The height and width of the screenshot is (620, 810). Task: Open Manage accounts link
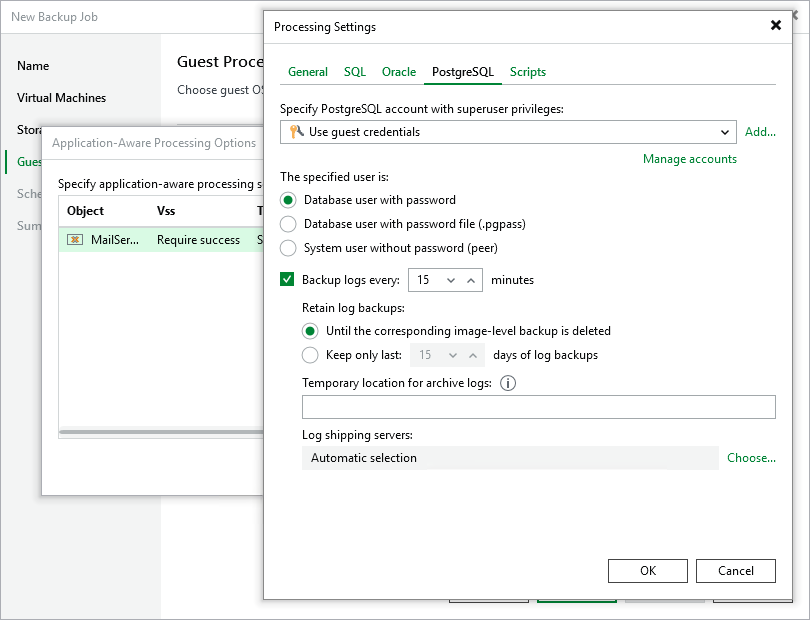pyautogui.click(x=690, y=158)
